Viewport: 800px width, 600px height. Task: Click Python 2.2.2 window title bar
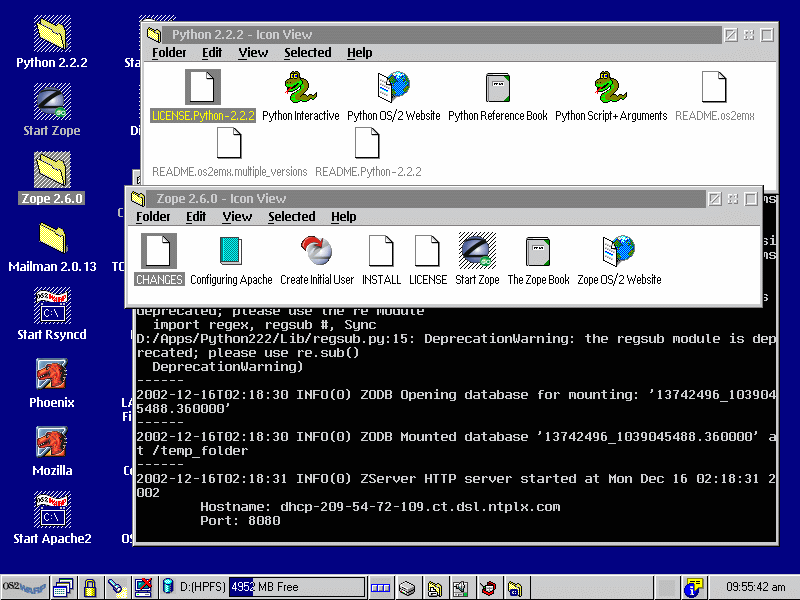click(442, 35)
